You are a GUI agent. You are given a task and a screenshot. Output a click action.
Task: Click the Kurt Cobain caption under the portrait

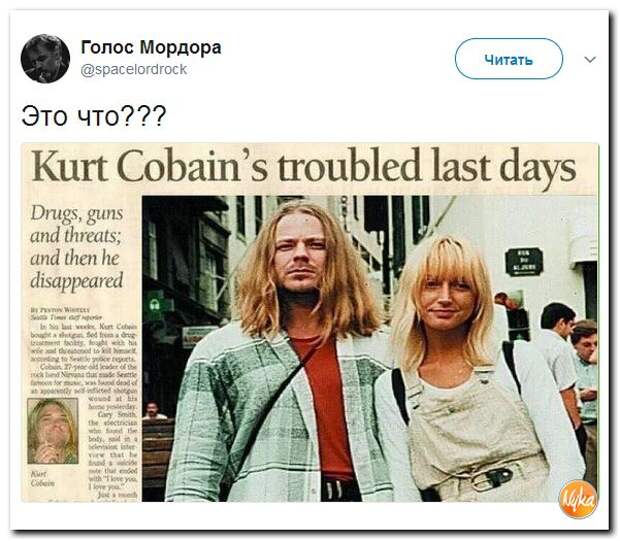point(40,478)
